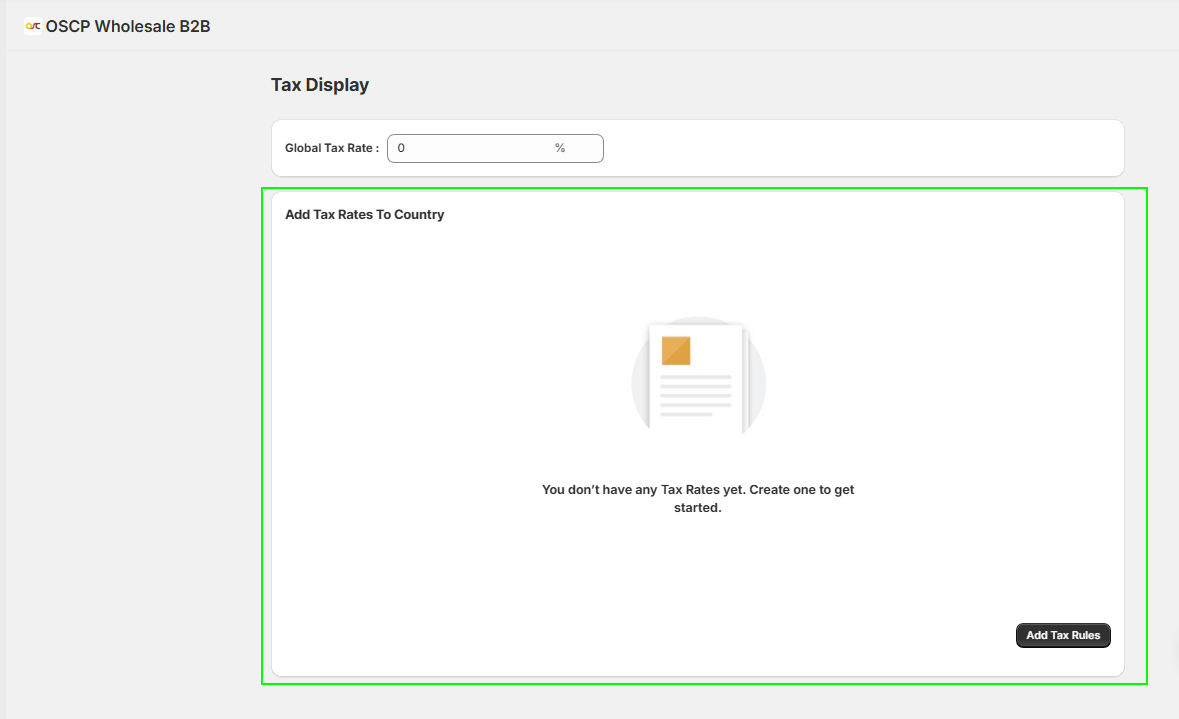Click inside the Global Tax Rate box

470,148
